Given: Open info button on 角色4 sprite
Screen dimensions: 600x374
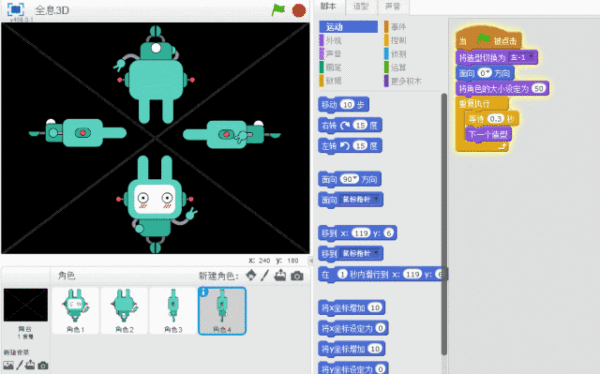Looking at the screenshot, I should [x=204, y=292].
